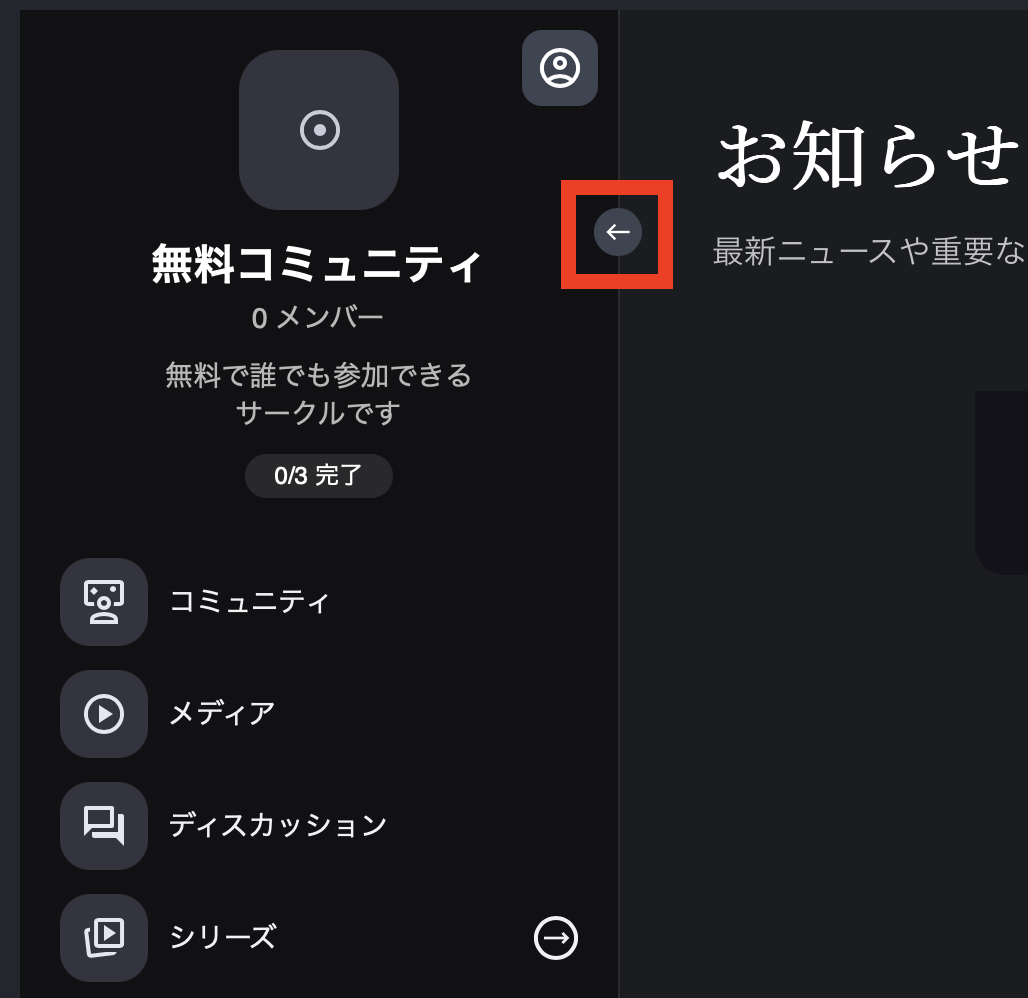Expand シリーズ with circled right arrow

pyautogui.click(x=556, y=938)
